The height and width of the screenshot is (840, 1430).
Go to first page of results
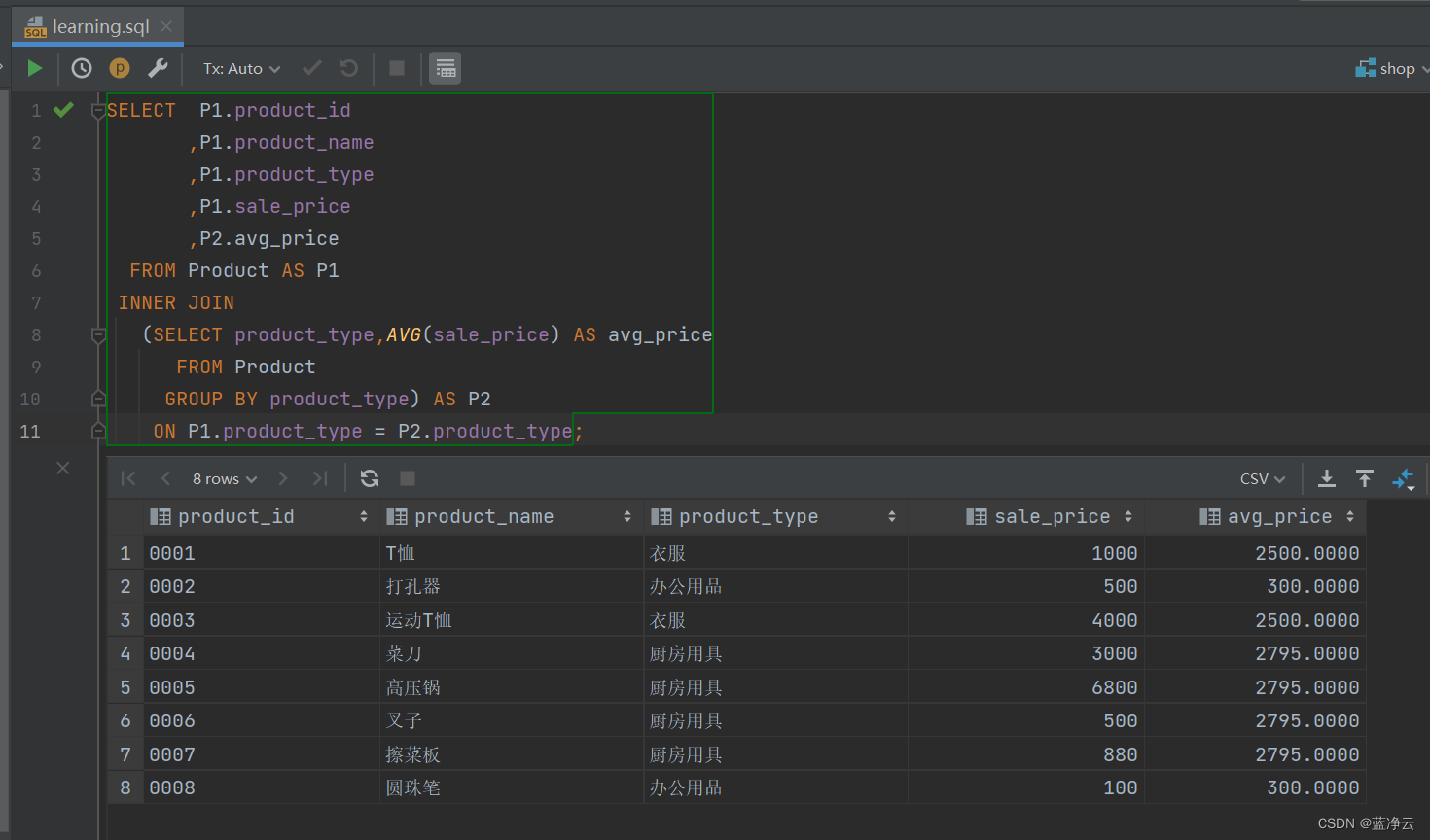coord(128,478)
